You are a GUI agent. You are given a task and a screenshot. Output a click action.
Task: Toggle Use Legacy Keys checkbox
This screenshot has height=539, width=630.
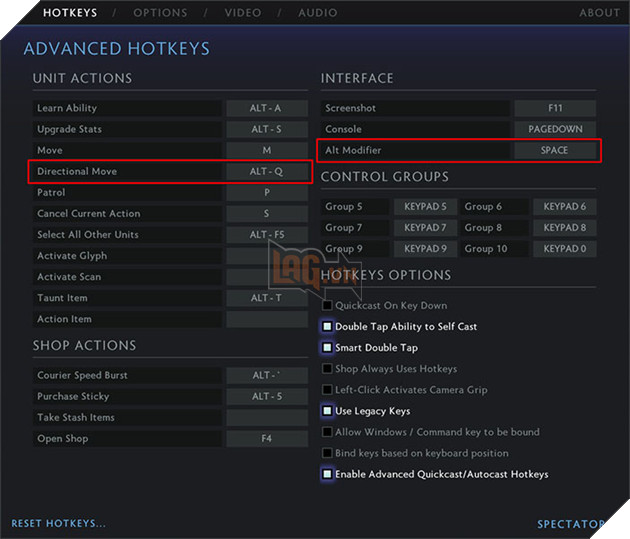click(x=327, y=411)
